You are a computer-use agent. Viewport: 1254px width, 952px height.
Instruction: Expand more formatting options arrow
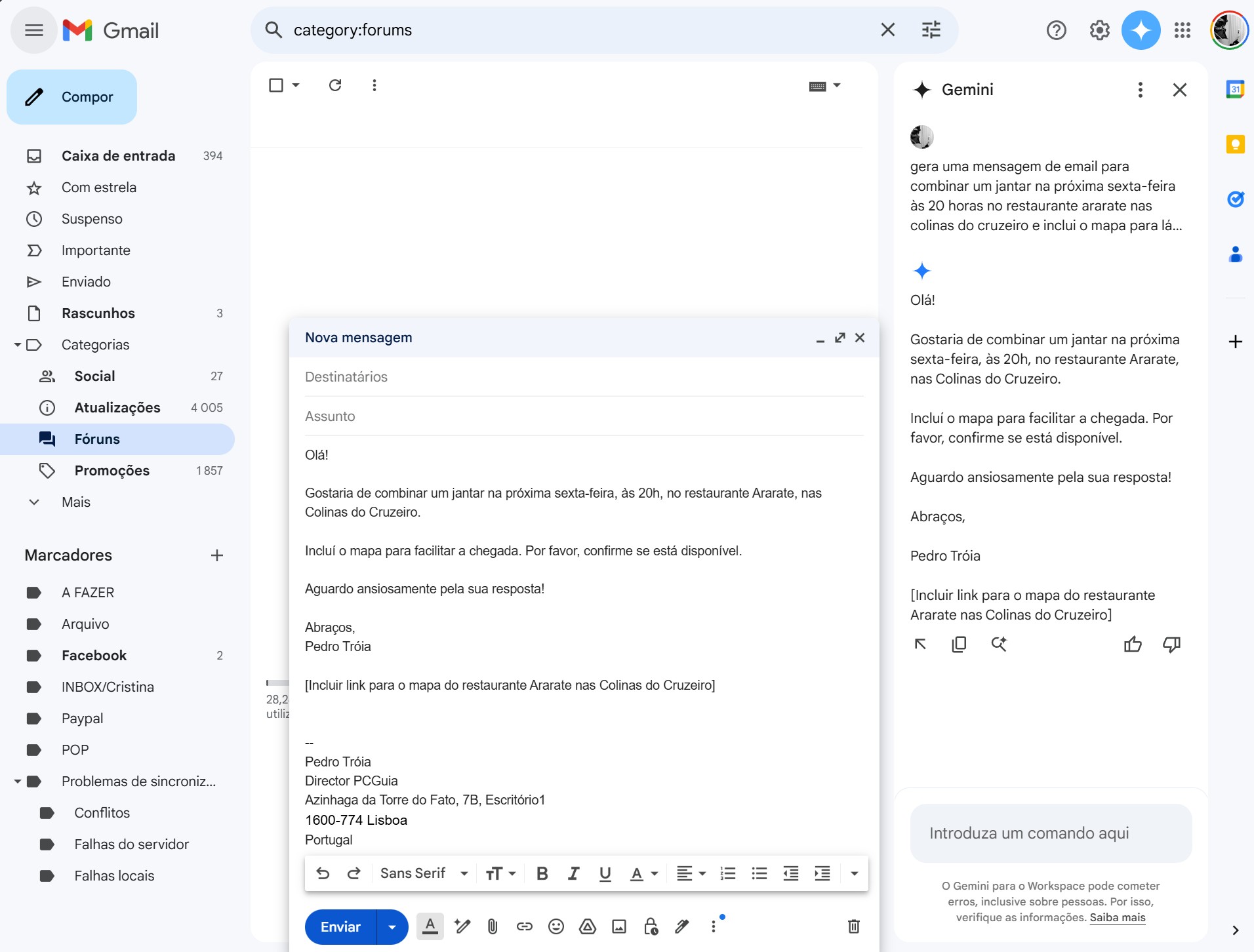[x=854, y=873]
